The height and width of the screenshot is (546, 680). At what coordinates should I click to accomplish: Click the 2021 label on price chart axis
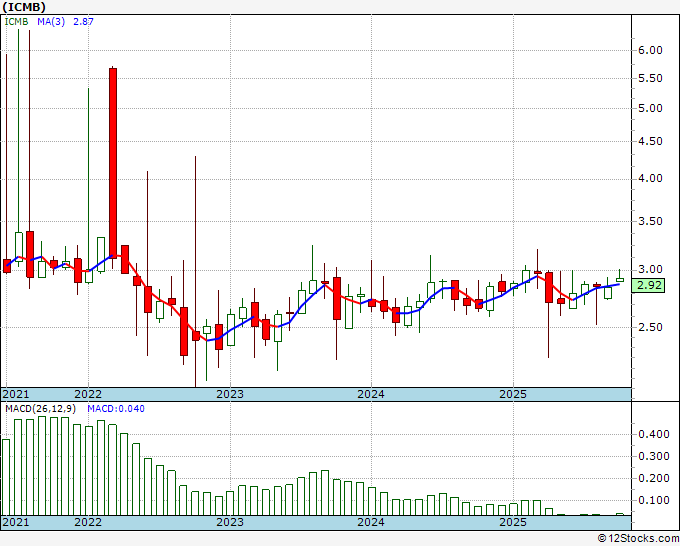tap(16, 394)
